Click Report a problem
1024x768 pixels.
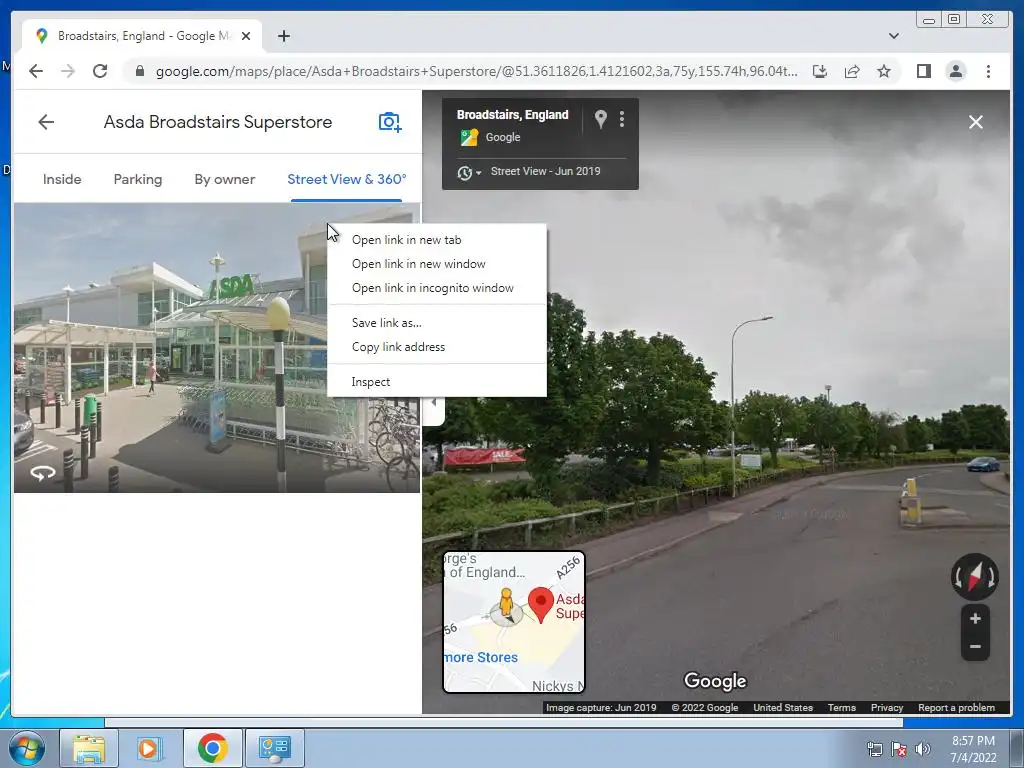(x=956, y=707)
